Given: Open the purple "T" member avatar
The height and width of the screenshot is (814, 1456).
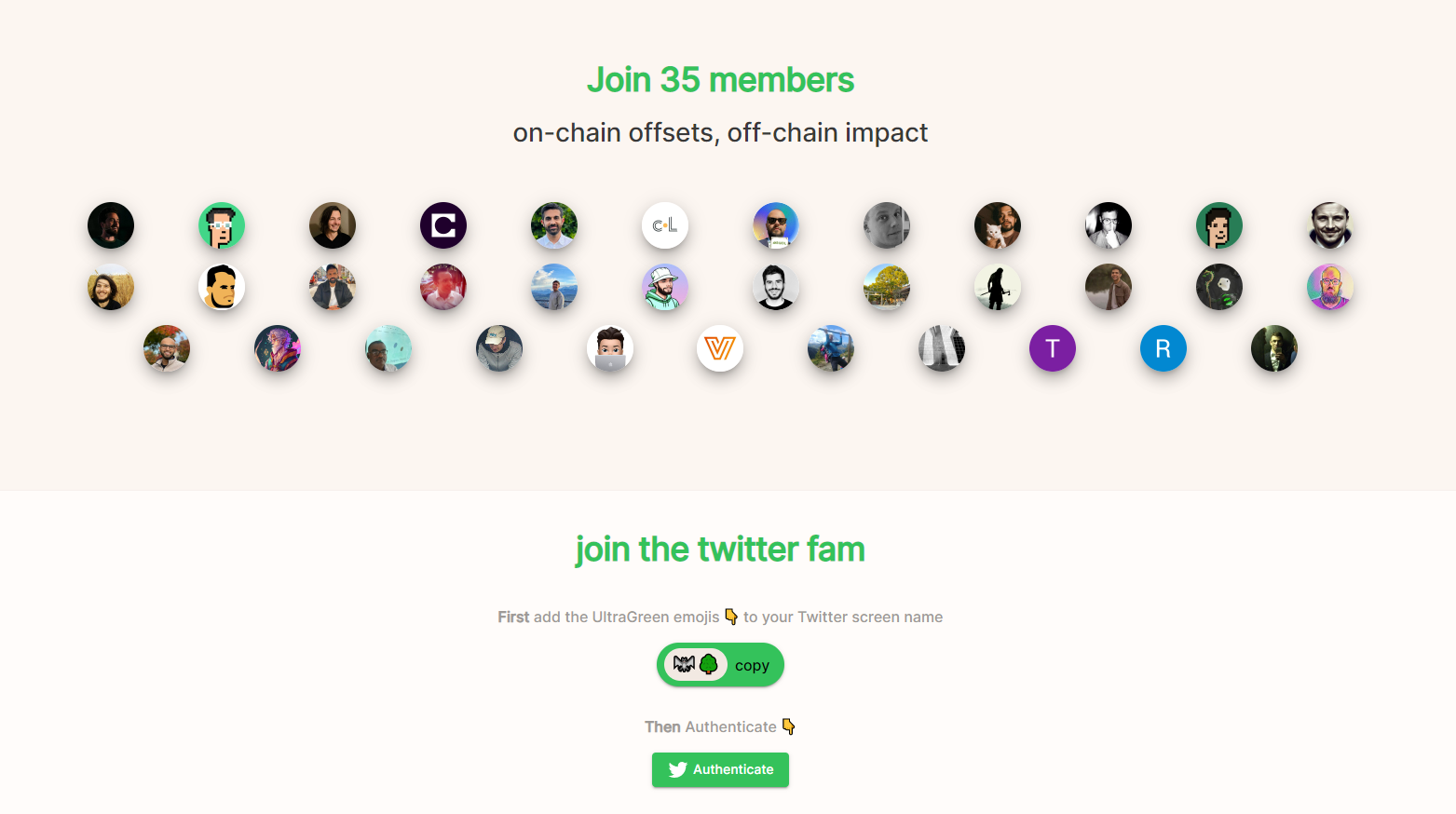Looking at the screenshot, I should (1052, 348).
